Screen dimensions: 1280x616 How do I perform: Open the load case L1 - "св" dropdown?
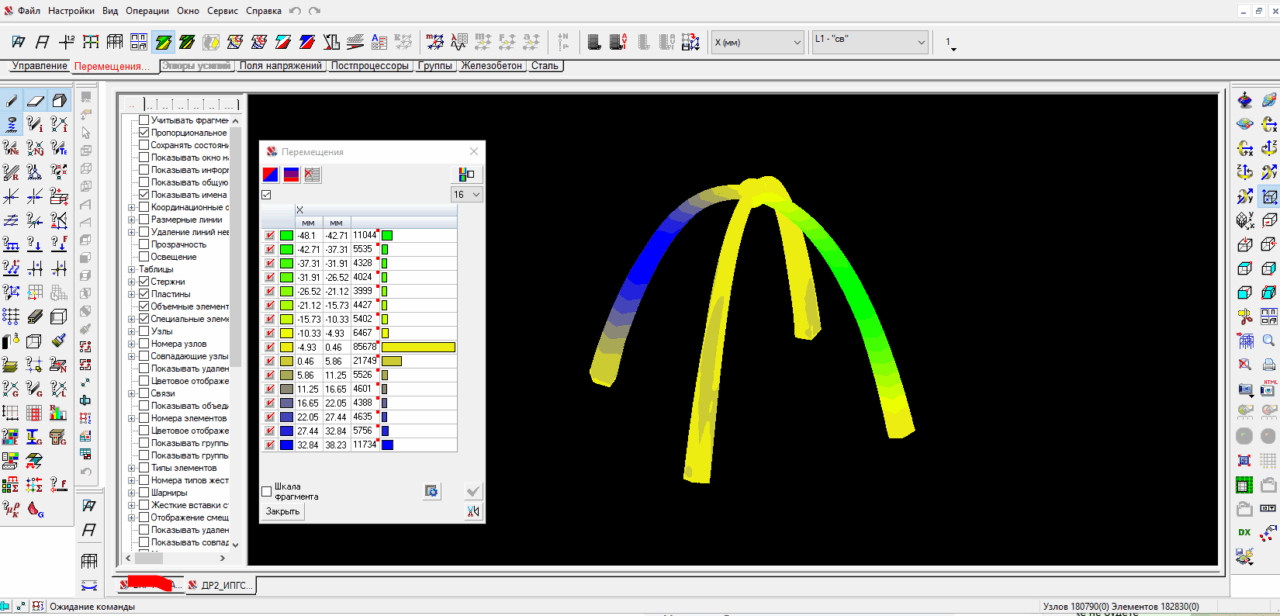870,42
